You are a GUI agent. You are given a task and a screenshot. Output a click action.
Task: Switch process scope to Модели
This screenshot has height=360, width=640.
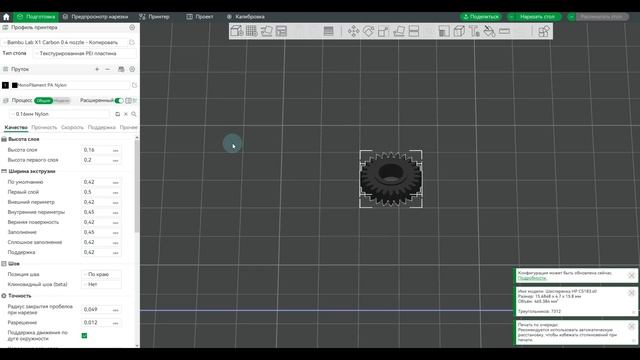tap(62, 100)
